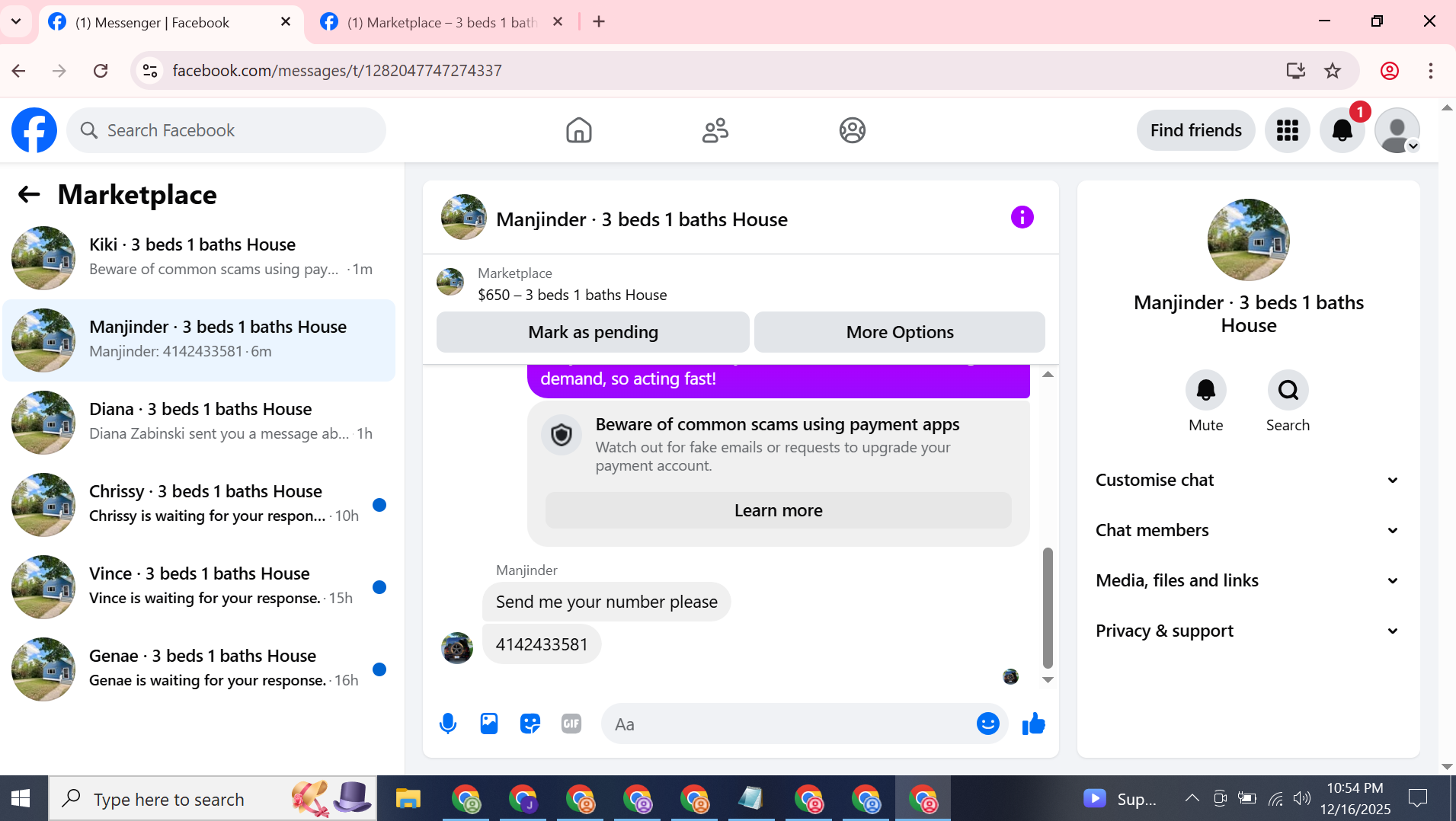Image resolution: width=1456 pixels, height=821 pixels.
Task: Click the conversation scrollbar thumb
Action: [1048, 608]
